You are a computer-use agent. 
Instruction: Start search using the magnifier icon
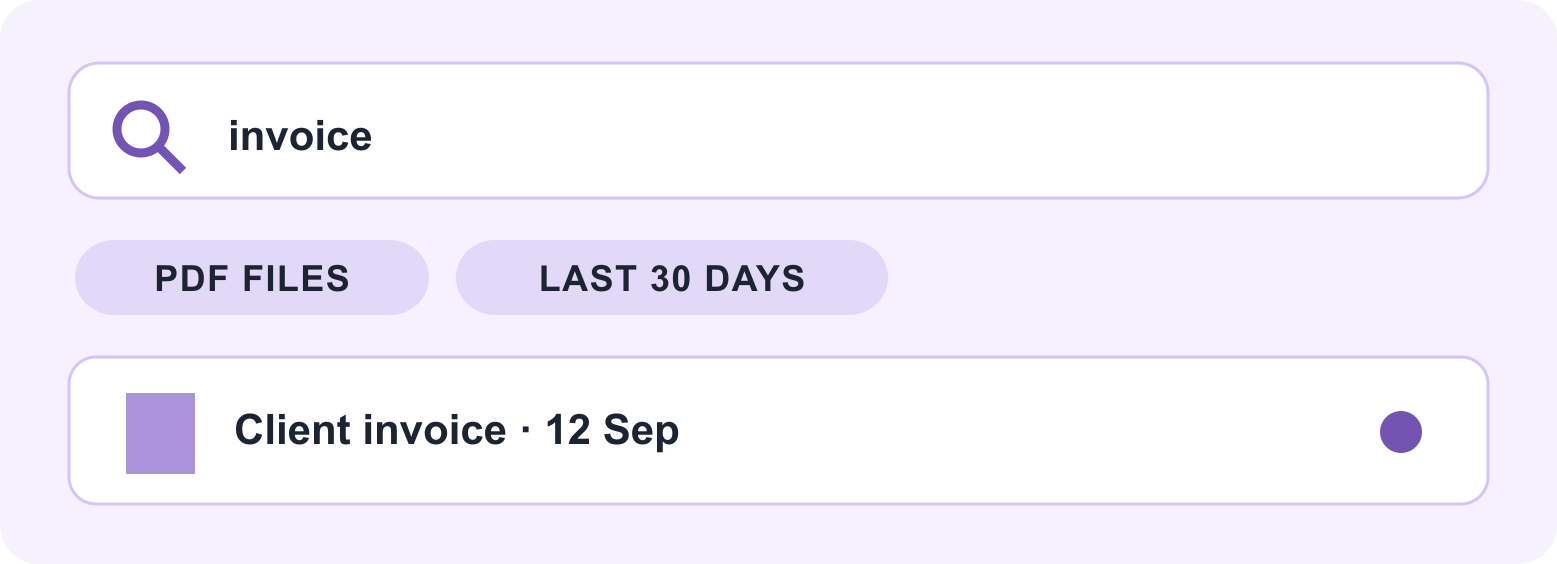(x=148, y=136)
